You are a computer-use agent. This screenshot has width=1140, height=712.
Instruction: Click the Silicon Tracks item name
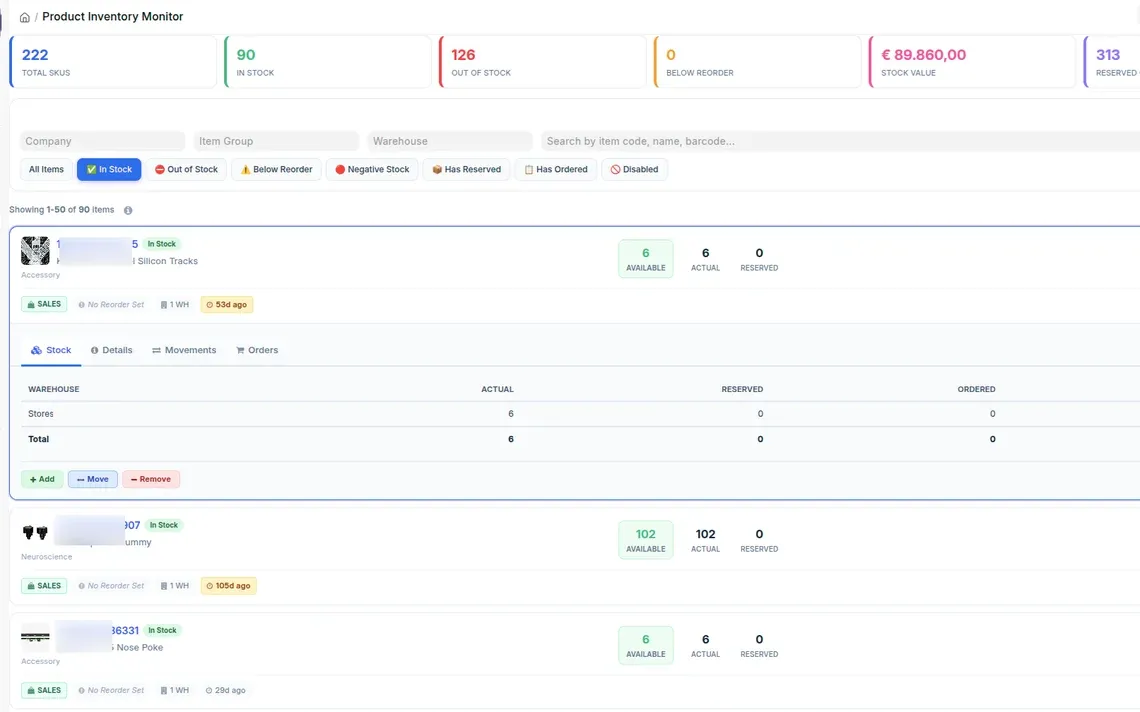[x=167, y=261]
